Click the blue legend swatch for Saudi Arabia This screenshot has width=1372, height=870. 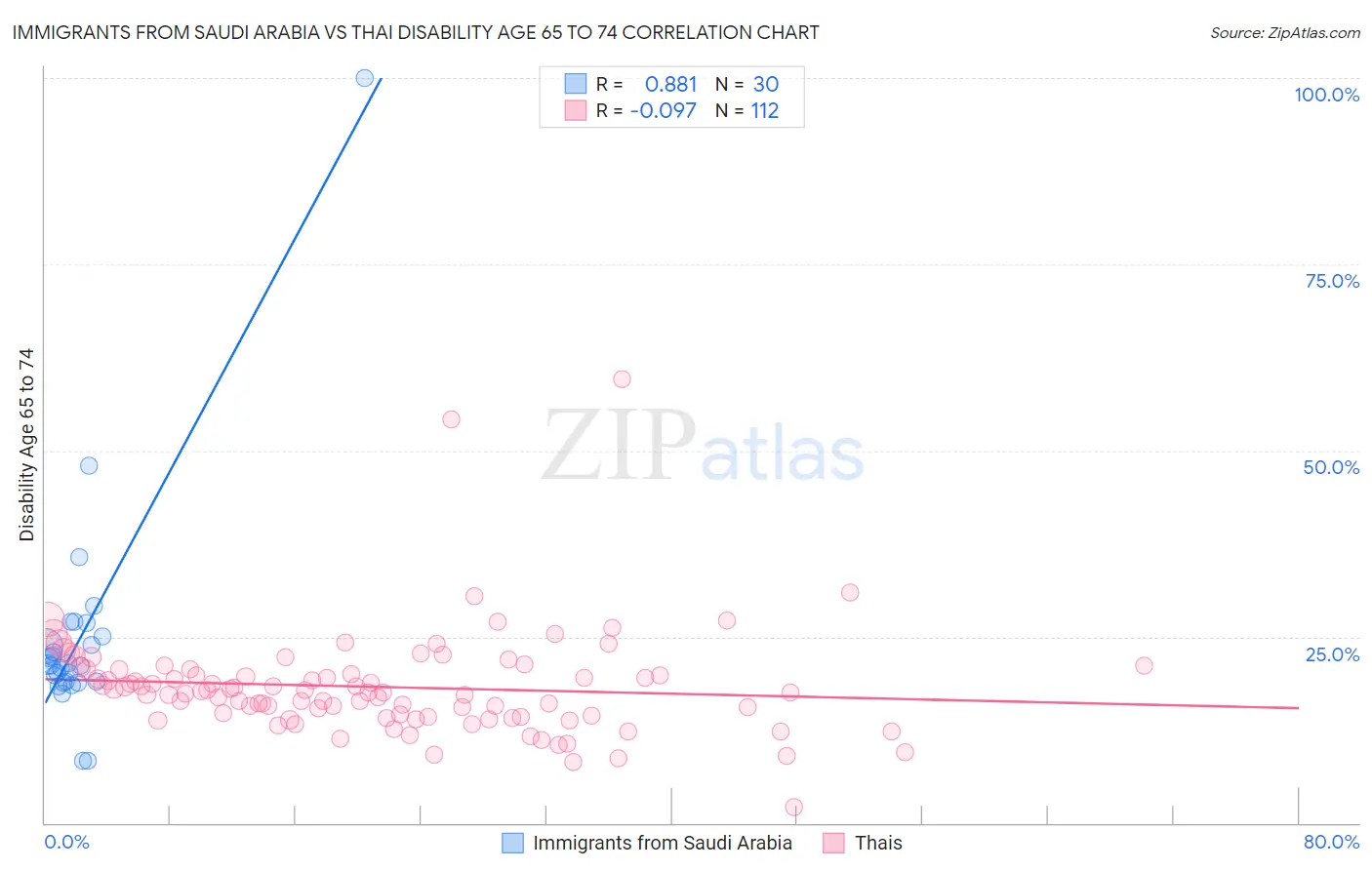[512, 843]
